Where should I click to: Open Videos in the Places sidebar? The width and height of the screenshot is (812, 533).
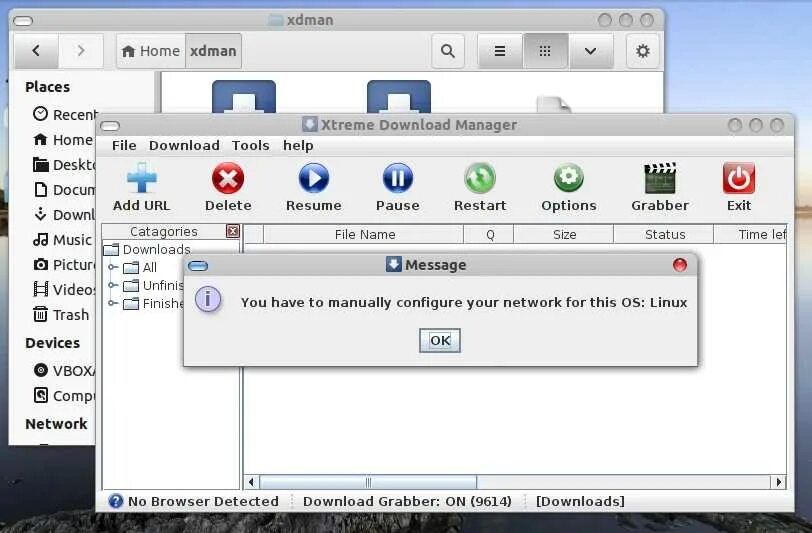coord(63,290)
